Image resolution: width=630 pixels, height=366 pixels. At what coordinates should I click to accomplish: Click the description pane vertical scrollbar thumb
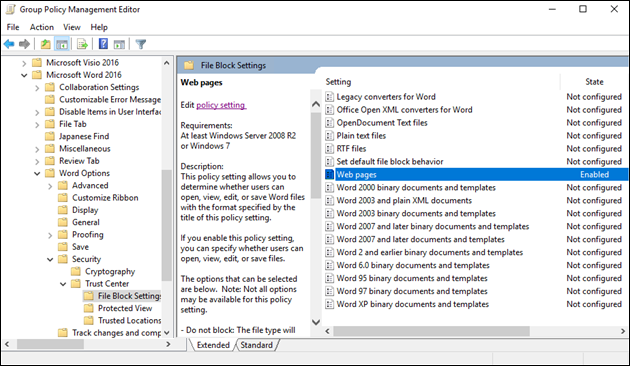316,155
